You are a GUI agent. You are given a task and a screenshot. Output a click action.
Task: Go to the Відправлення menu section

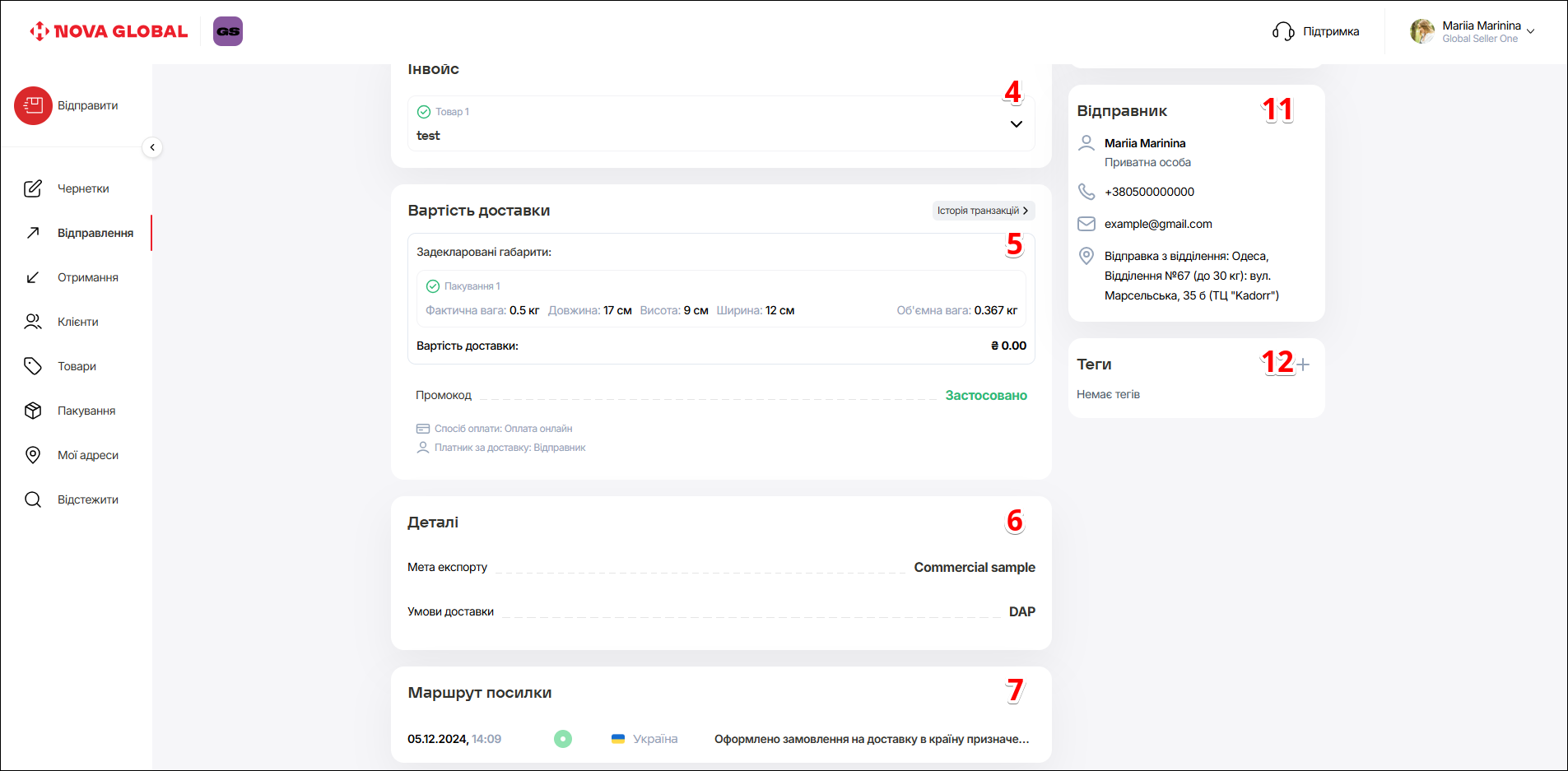coord(95,233)
